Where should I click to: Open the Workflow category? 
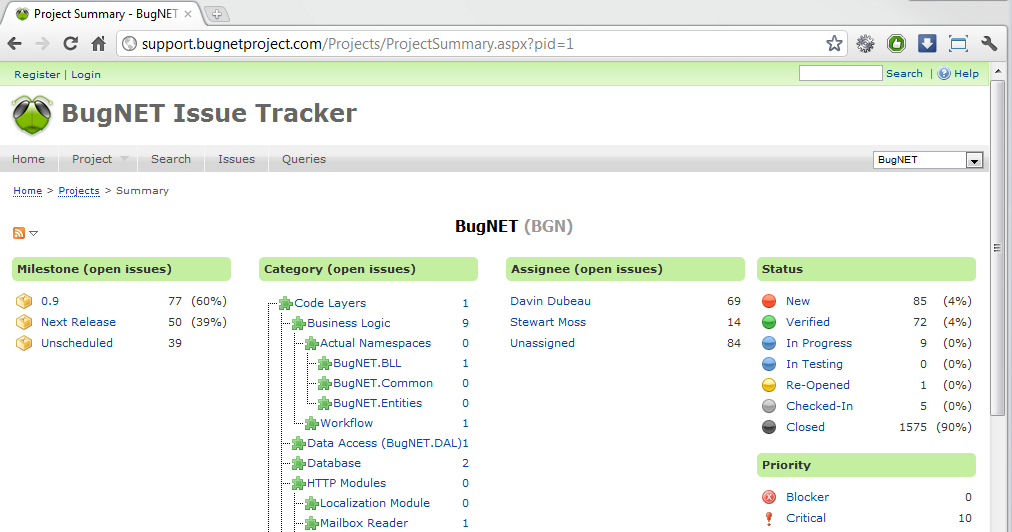pos(347,423)
